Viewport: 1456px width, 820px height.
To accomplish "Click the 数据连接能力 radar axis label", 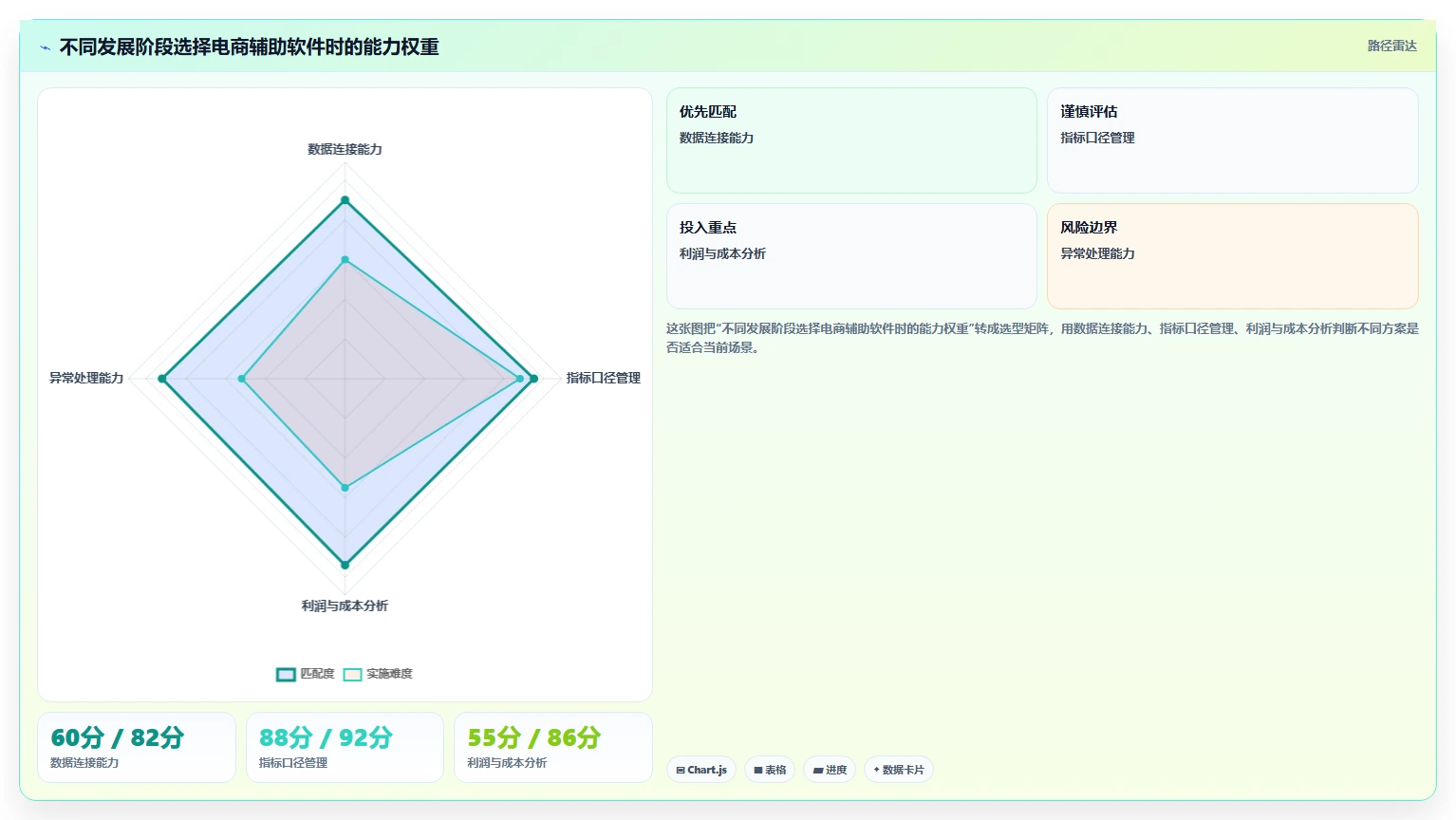I will (x=345, y=149).
